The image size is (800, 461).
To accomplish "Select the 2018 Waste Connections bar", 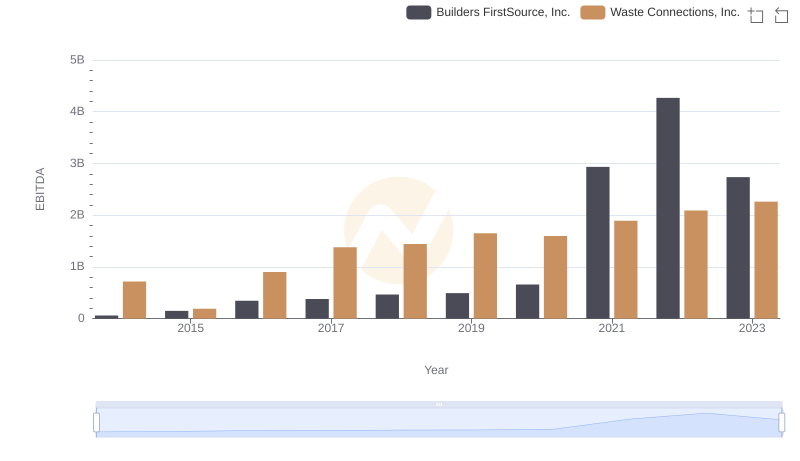I will (415, 281).
